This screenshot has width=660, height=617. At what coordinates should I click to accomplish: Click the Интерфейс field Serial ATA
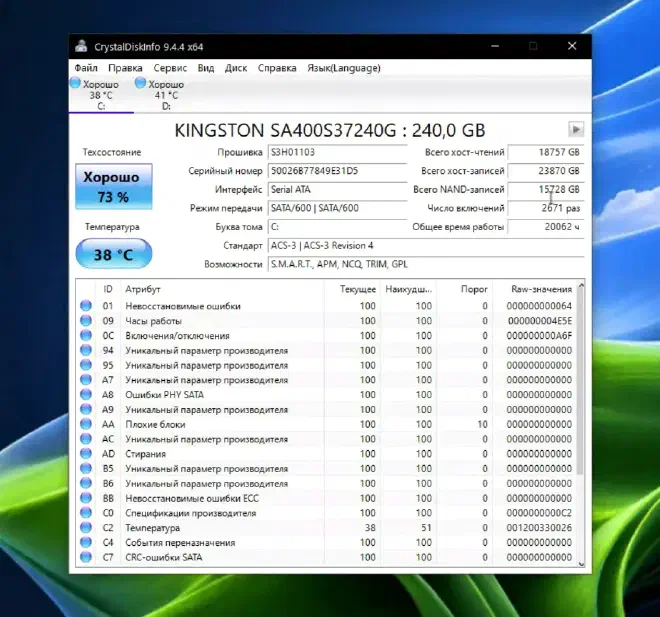pyautogui.click(x=338, y=189)
